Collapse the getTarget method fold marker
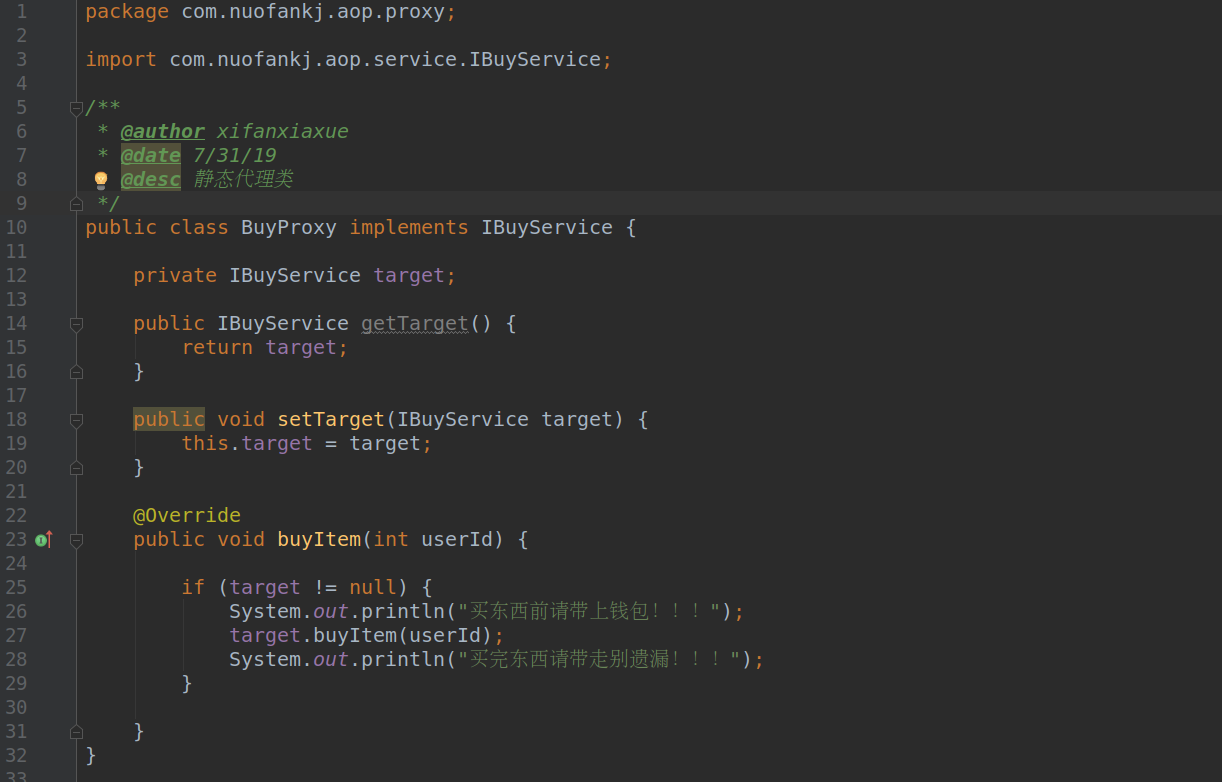Screen dimensions: 1222x782 click(76, 323)
